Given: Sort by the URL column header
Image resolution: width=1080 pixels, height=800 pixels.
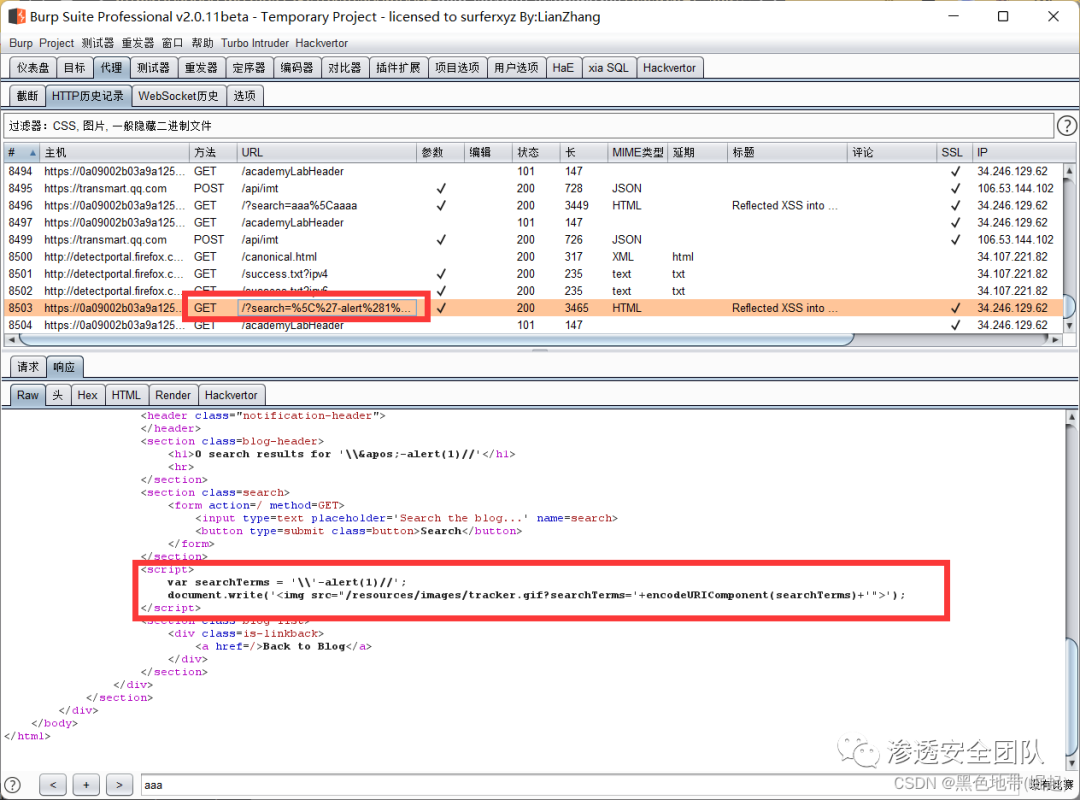Looking at the screenshot, I should click(326, 152).
